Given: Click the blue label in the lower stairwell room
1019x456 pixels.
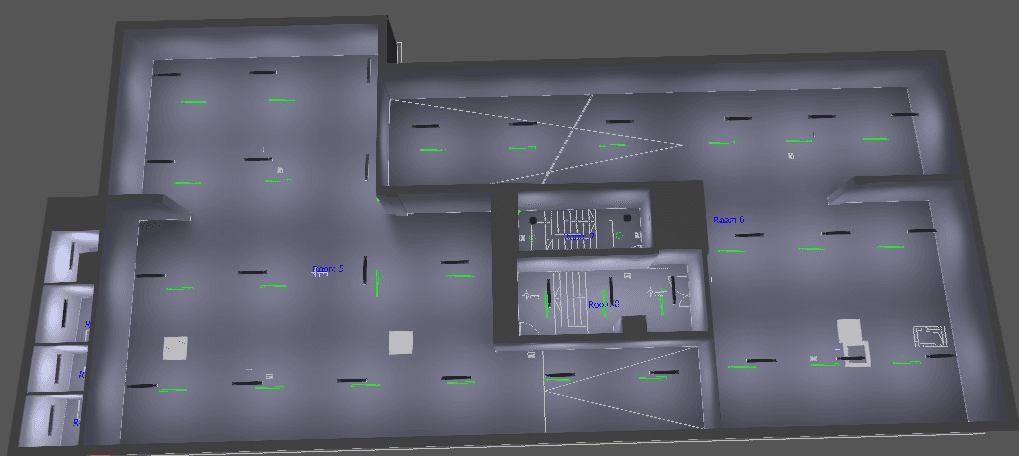Looking at the screenshot, I should pyautogui.click(x=603, y=304).
